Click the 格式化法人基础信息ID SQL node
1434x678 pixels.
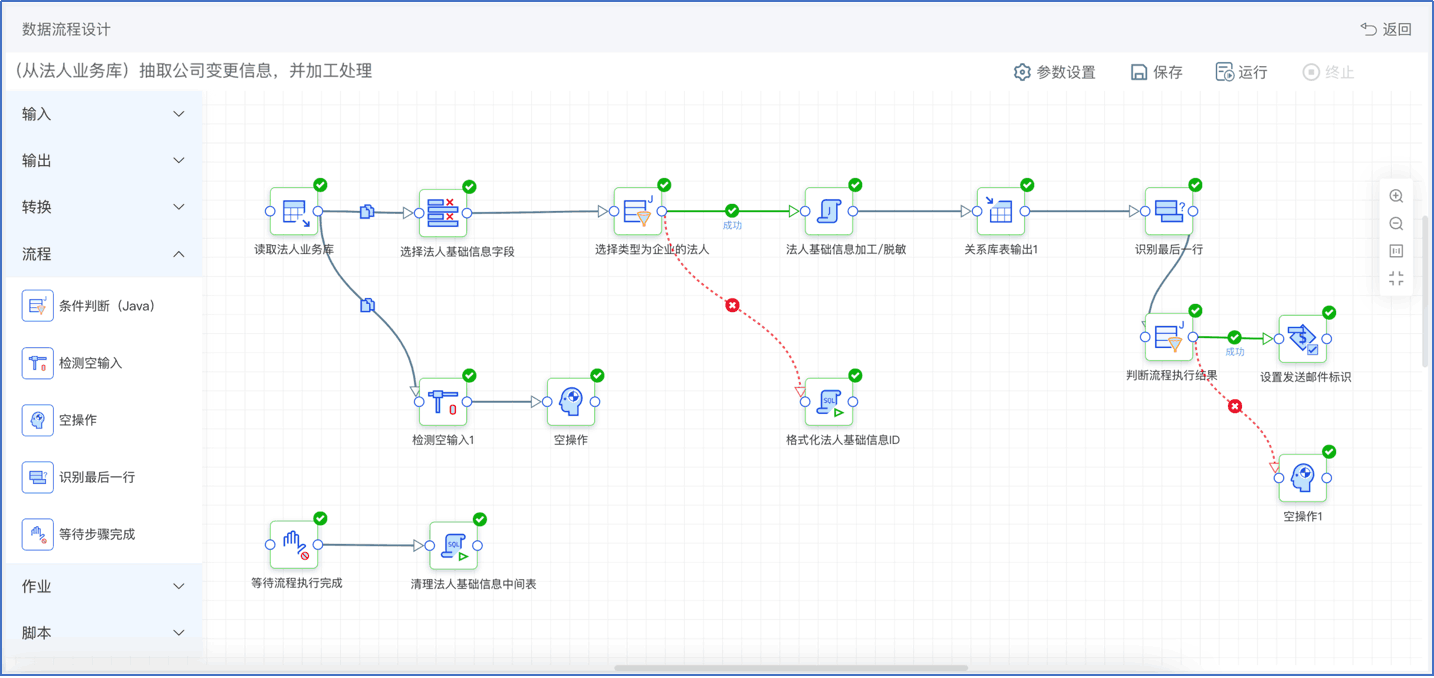[829, 402]
